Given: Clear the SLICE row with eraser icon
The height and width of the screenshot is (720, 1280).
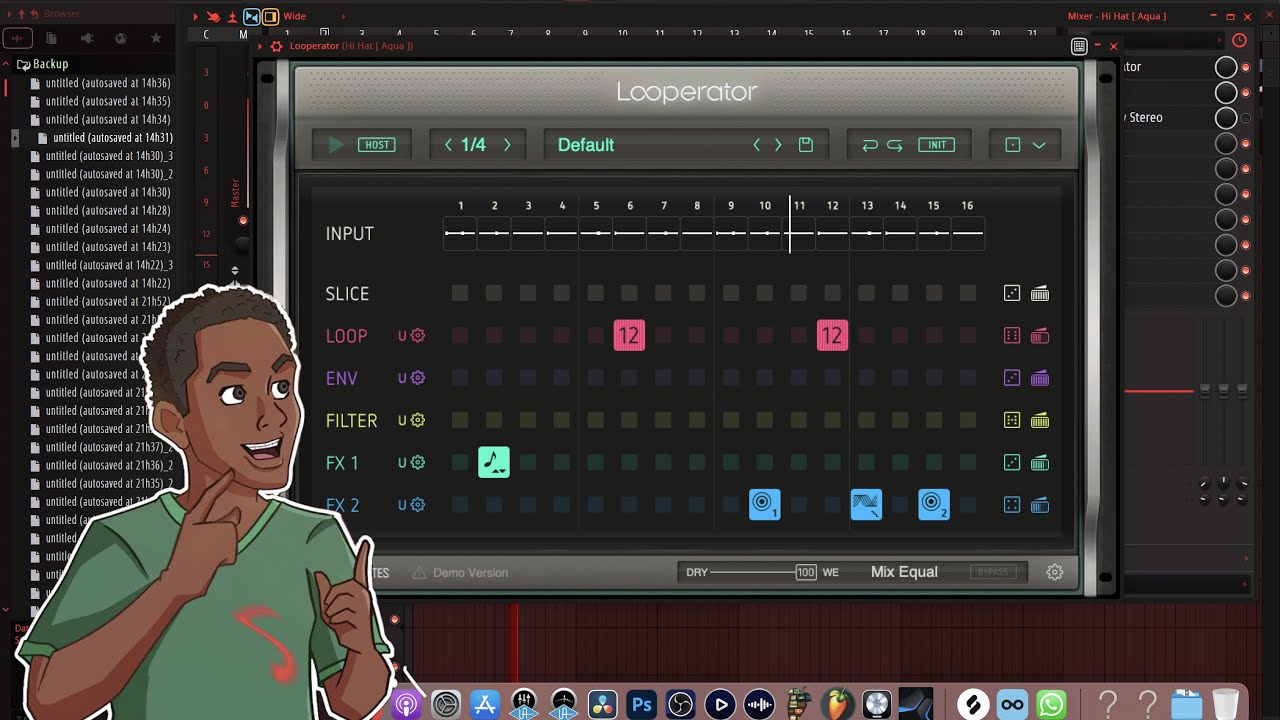Looking at the screenshot, I should pyautogui.click(x=1040, y=293).
